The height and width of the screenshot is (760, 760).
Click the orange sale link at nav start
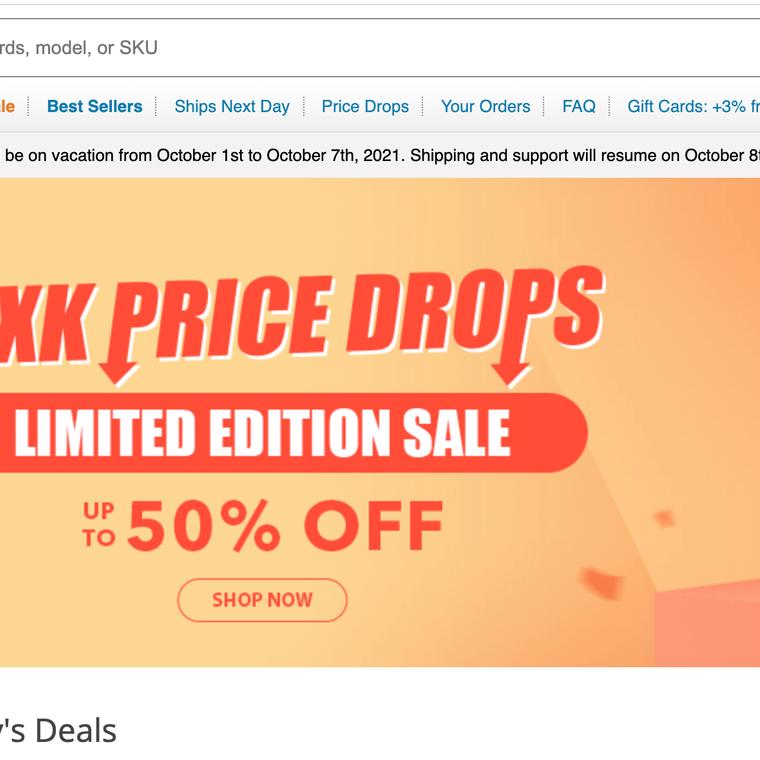[x=7, y=106]
